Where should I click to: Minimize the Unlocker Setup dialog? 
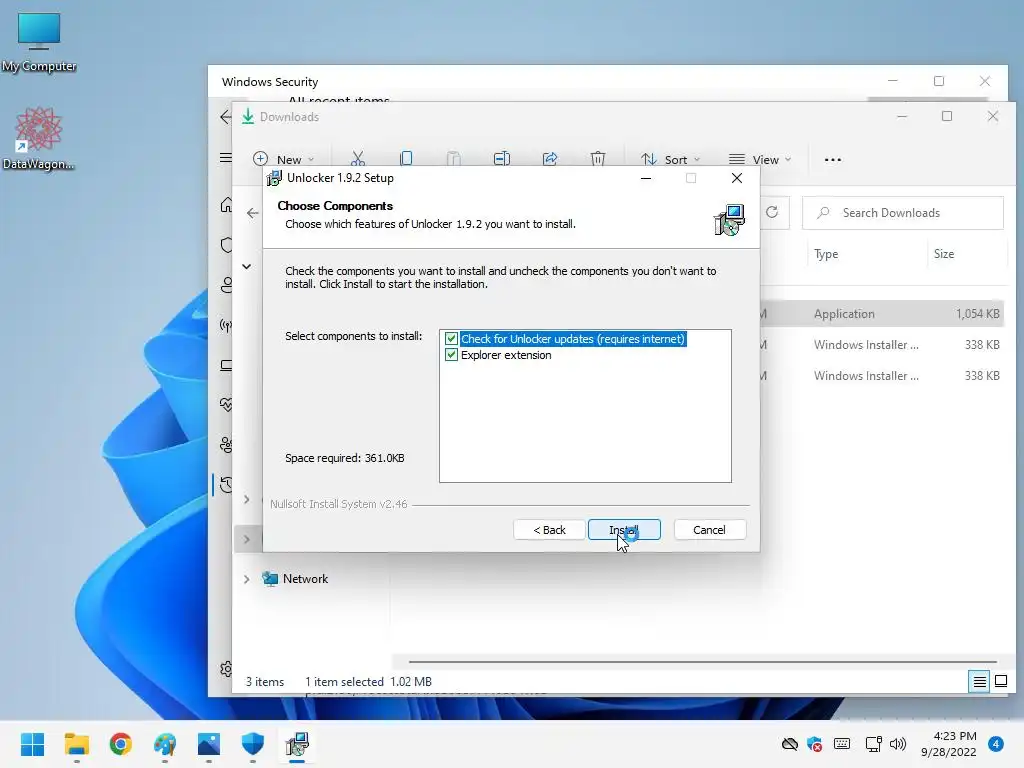646,178
